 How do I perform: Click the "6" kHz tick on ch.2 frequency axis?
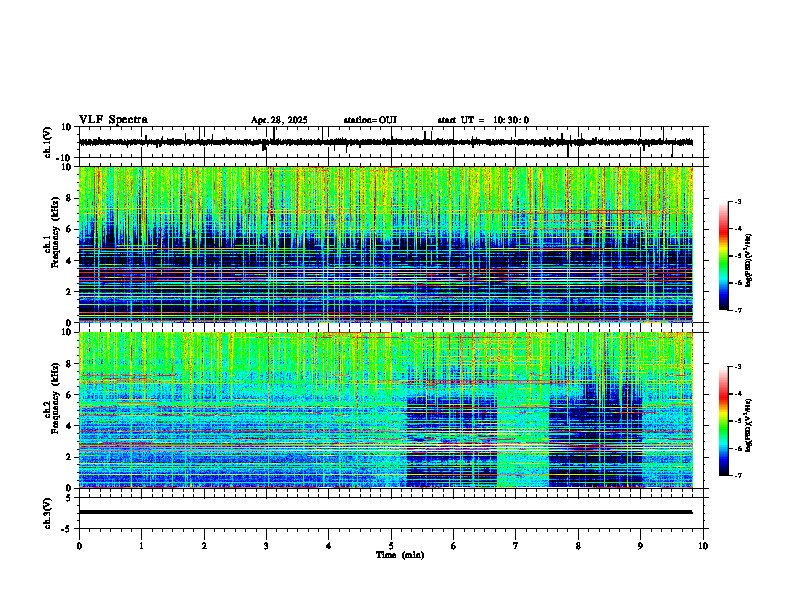[70, 395]
